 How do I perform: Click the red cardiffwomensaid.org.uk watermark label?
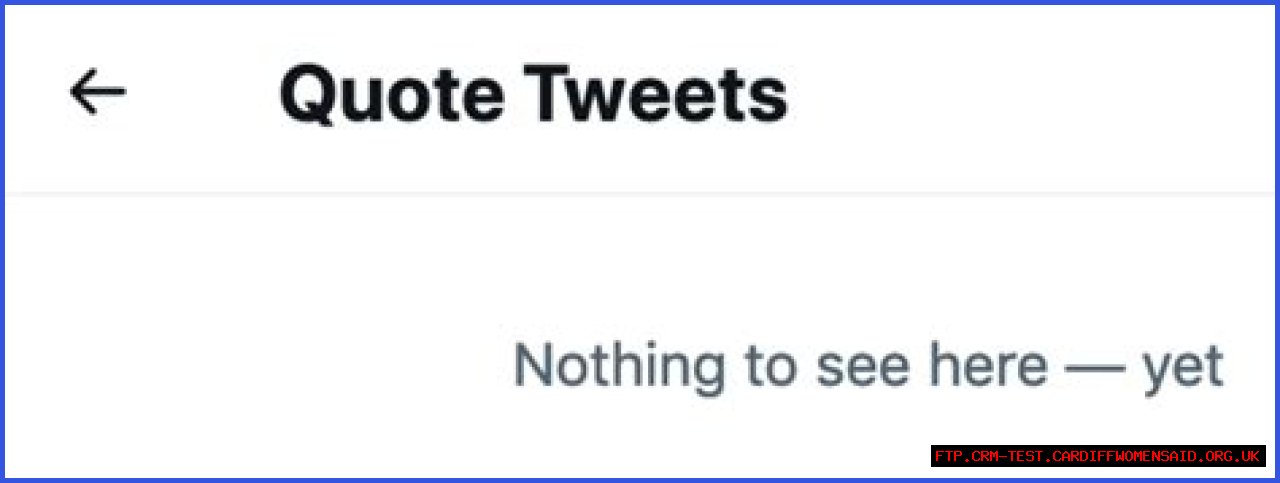[x=1098, y=456]
